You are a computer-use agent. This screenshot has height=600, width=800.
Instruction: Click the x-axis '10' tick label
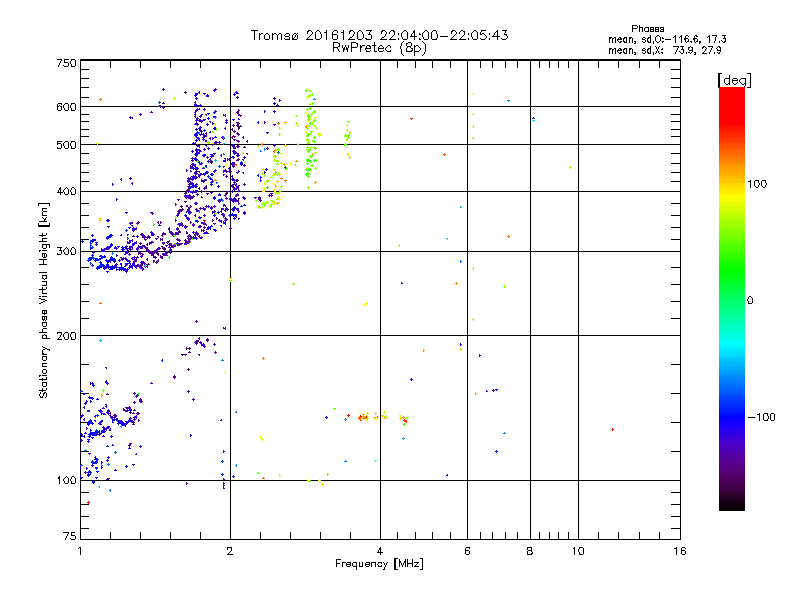coord(578,551)
